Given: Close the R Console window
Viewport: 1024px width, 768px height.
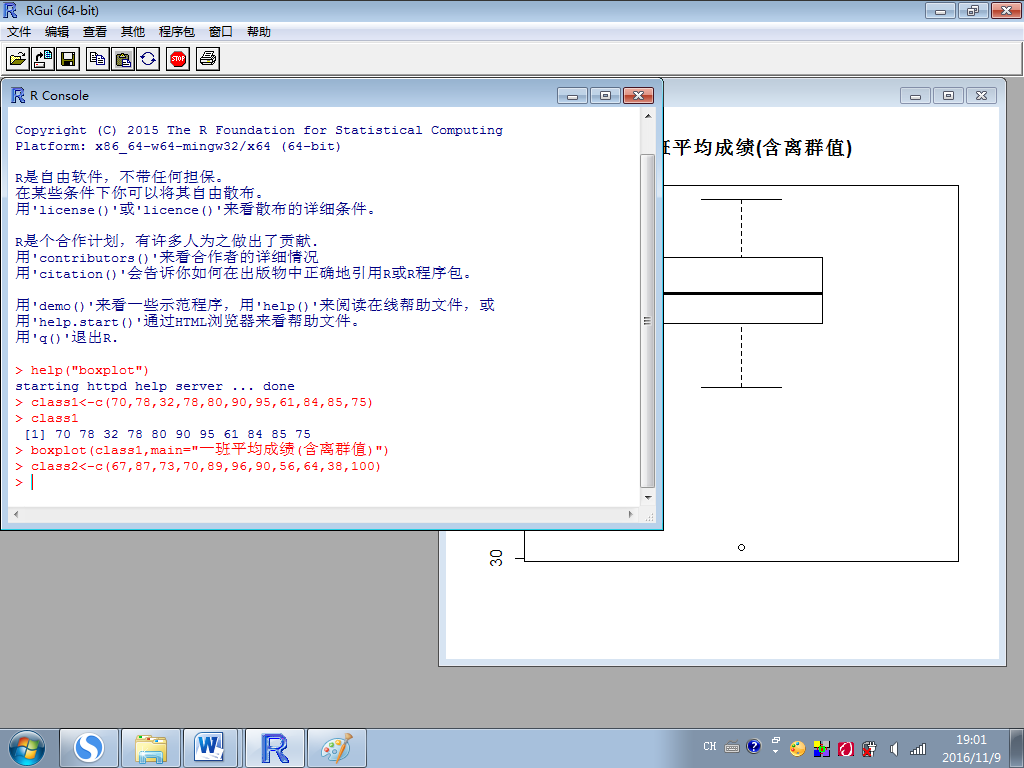Looking at the screenshot, I should pos(638,96).
